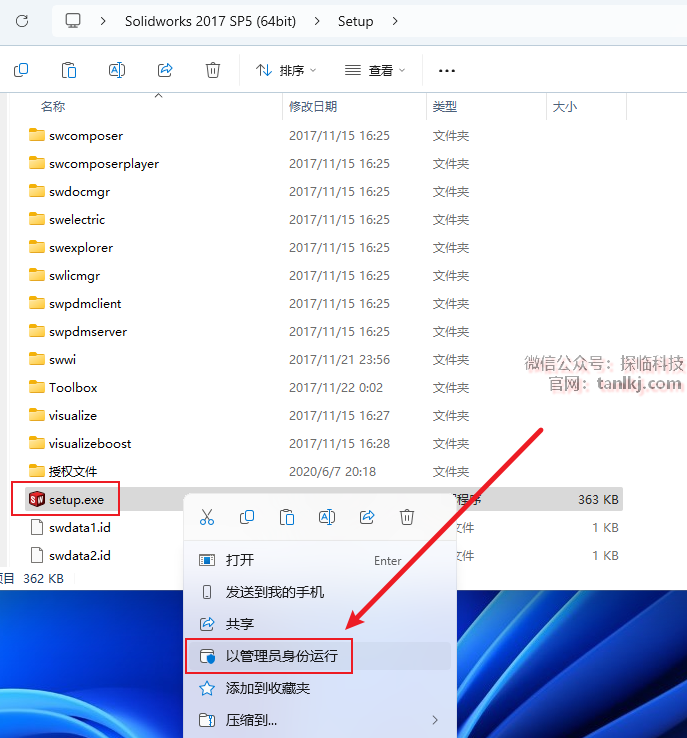
Task: Expand chevron after This PC icon
Action: [103, 21]
